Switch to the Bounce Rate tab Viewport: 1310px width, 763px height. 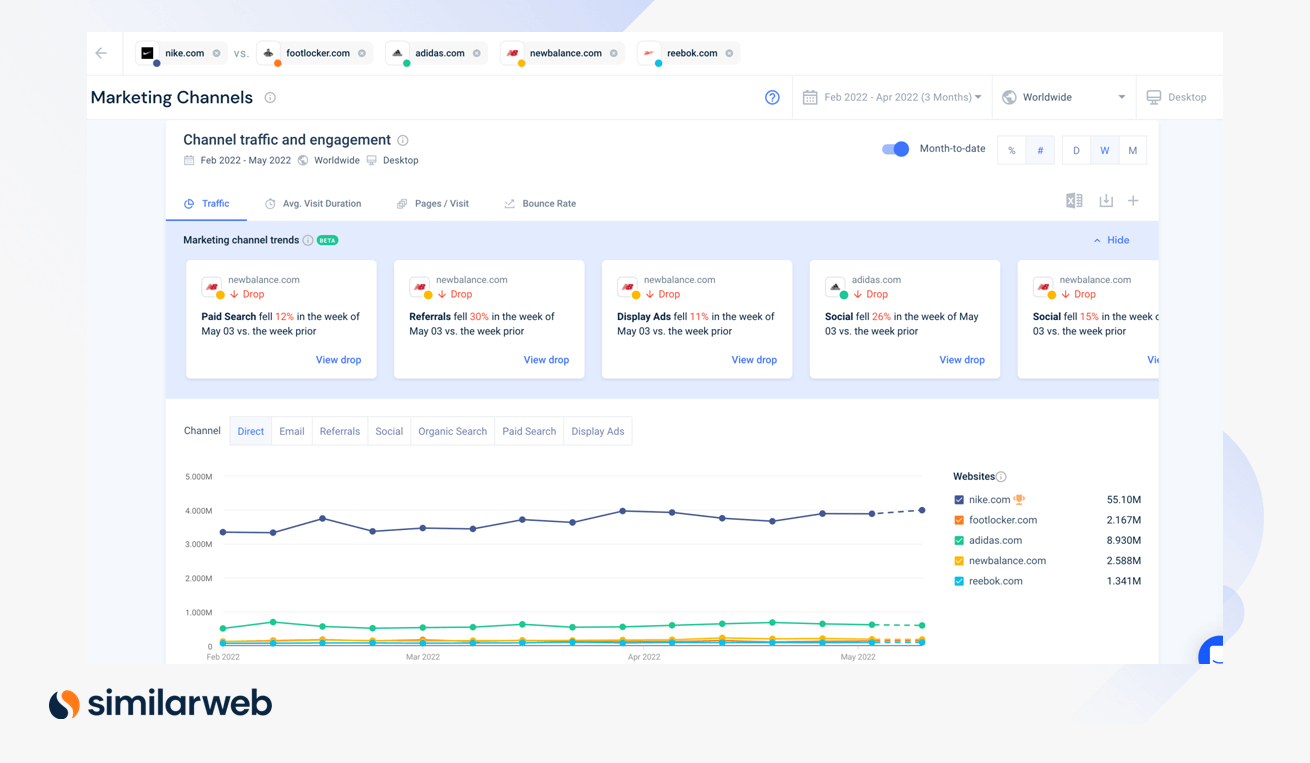[x=548, y=203]
